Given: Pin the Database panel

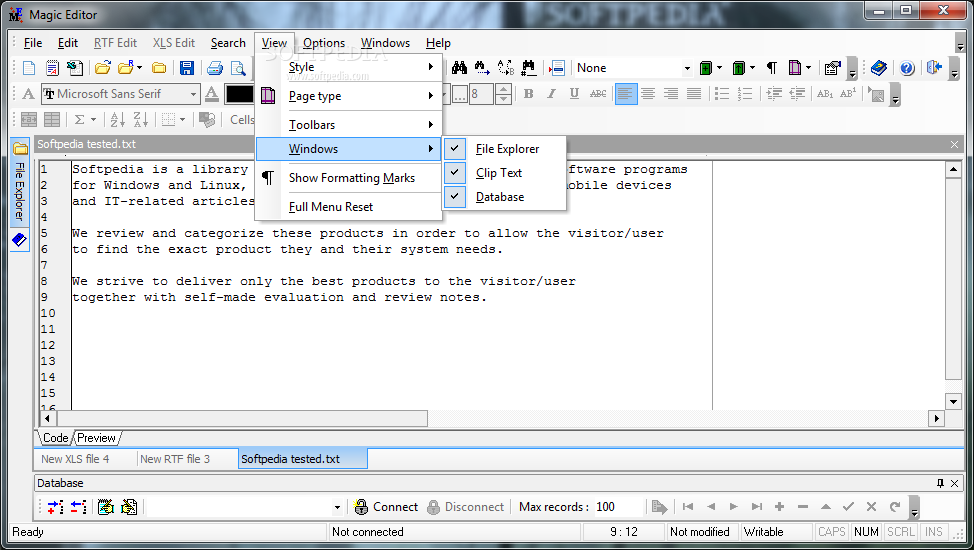Looking at the screenshot, I should 940,483.
